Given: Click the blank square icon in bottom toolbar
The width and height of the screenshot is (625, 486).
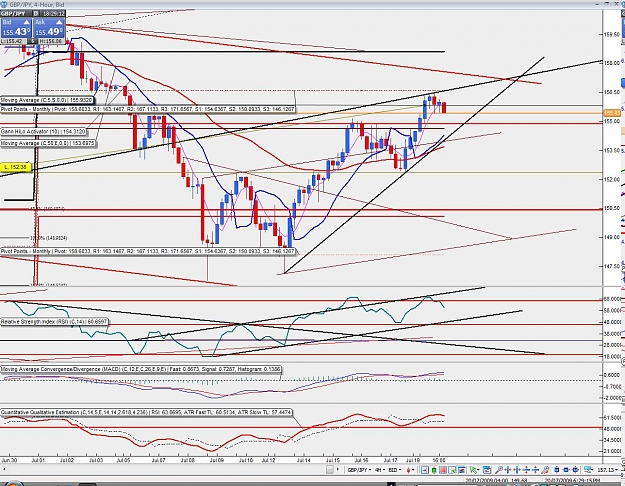Looking at the screenshot, I should [330, 470].
